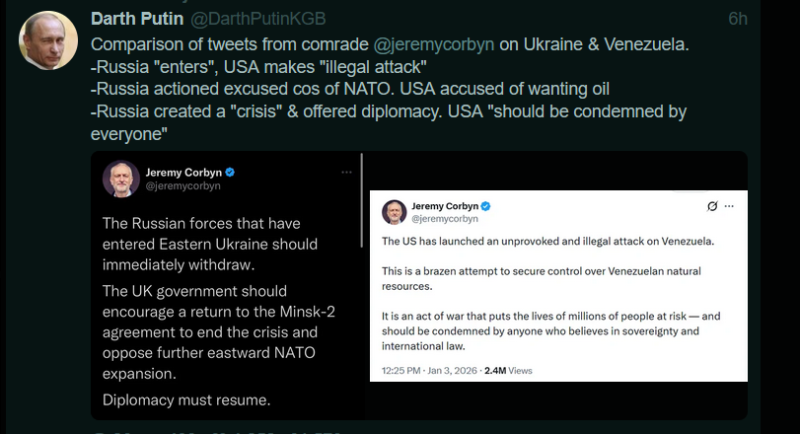Open three-dot menu in the dark left screenshot
This screenshot has height=434, width=800.
tap(346, 172)
